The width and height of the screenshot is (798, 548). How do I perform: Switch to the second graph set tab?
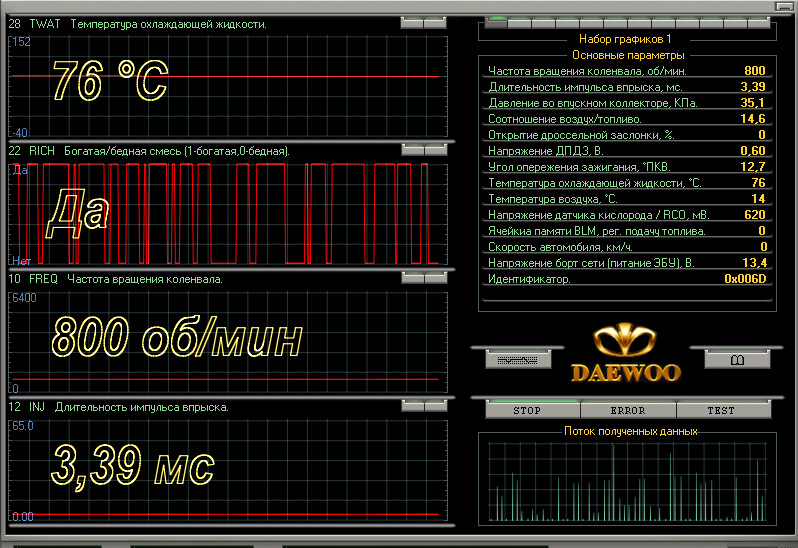pyautogui.click(x=520, y=23)
